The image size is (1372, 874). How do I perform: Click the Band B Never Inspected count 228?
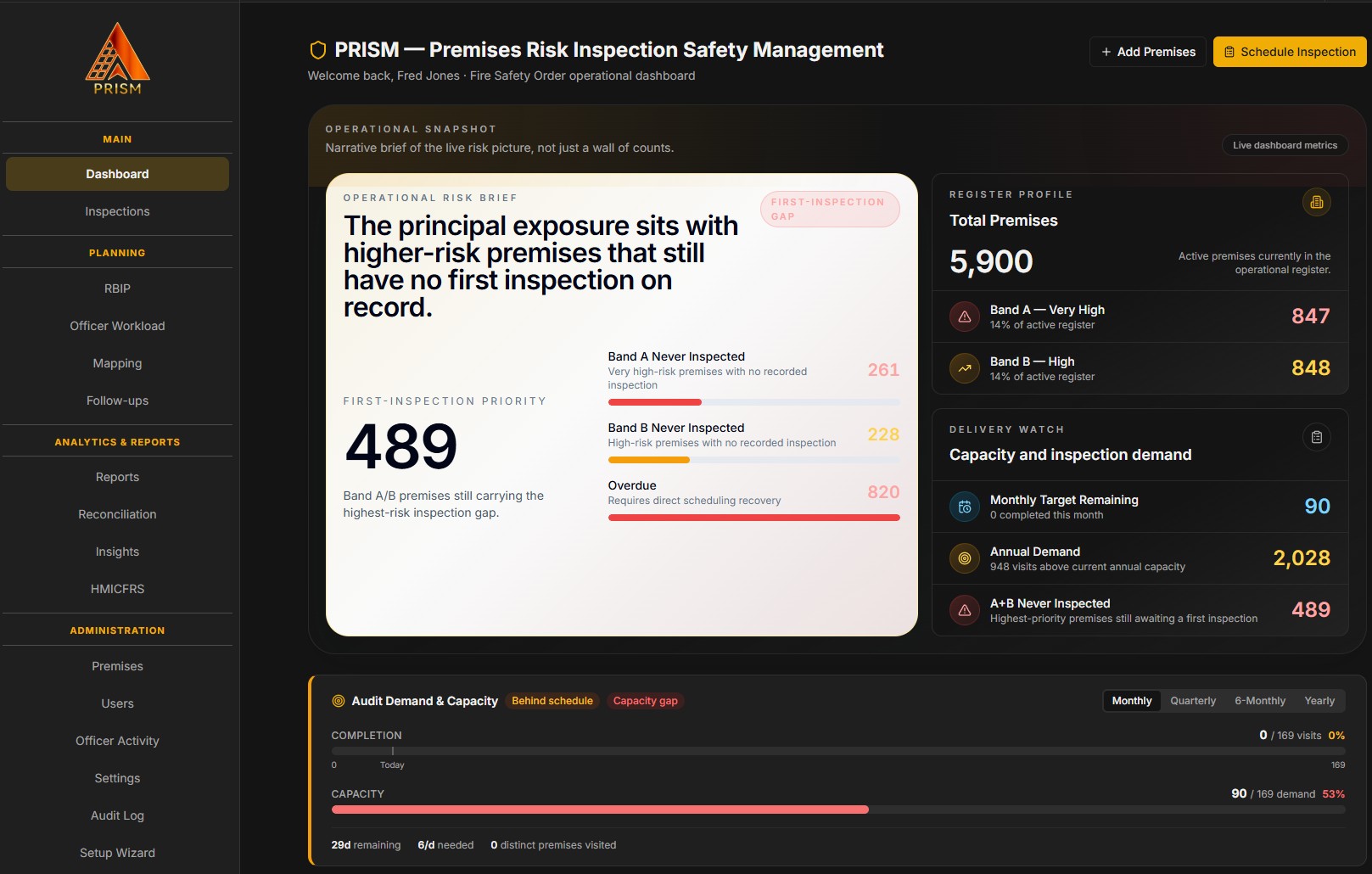[x=883, y=434]
